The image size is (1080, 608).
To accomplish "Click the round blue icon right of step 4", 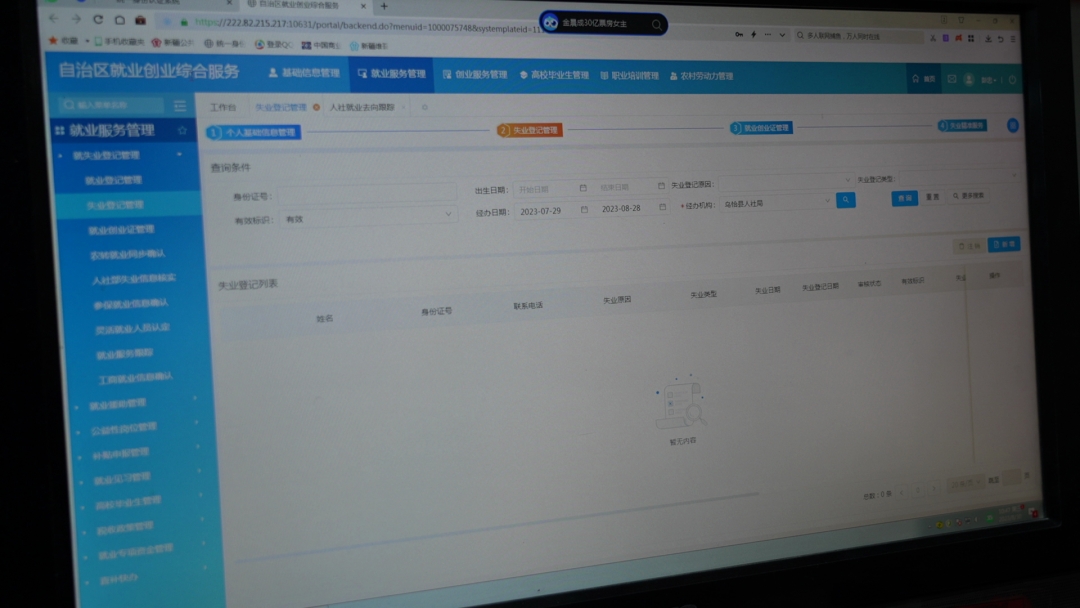I will coord(1012,125).
